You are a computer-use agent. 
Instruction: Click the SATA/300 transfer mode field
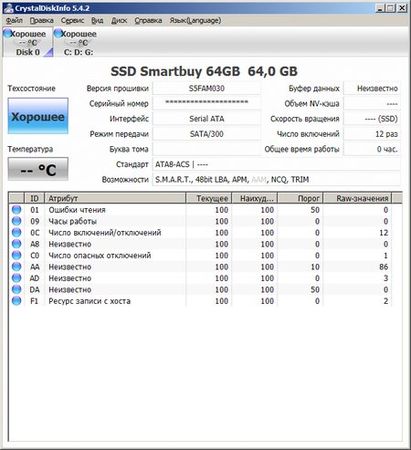point(206,134)
